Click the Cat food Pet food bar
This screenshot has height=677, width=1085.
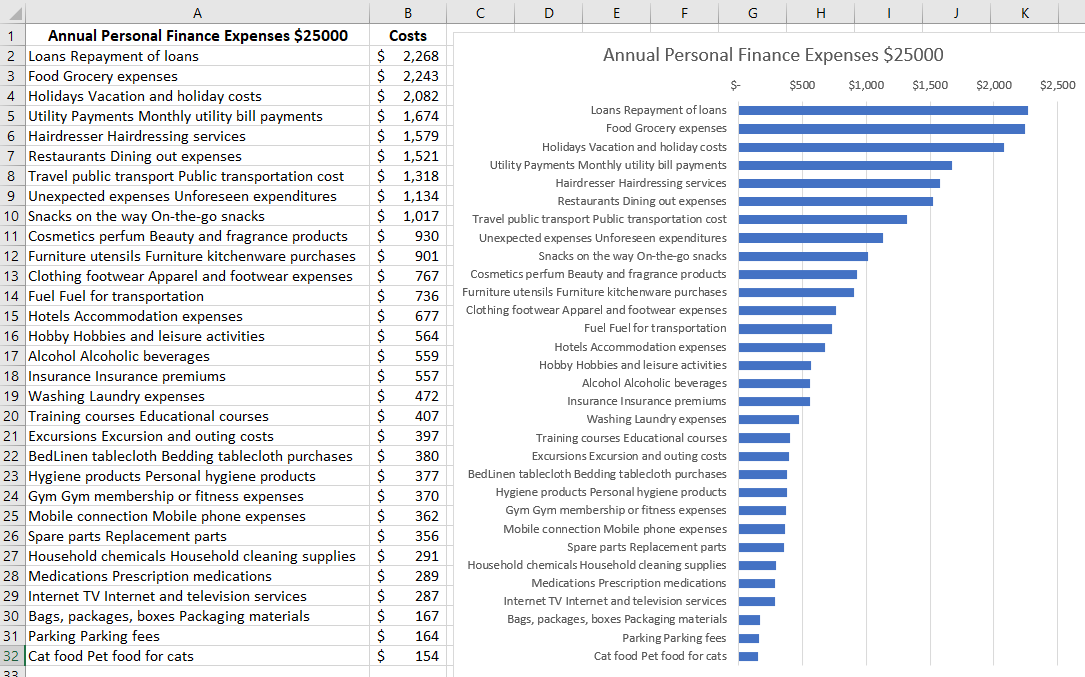tap(747, 656)
